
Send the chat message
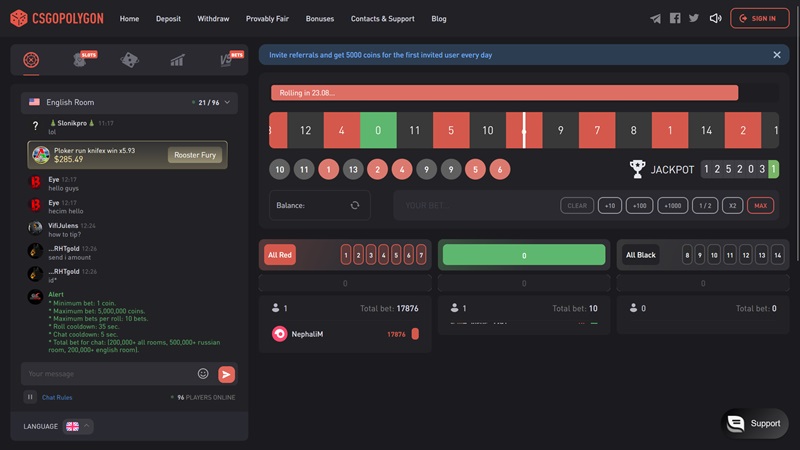[x=227, y=374]
